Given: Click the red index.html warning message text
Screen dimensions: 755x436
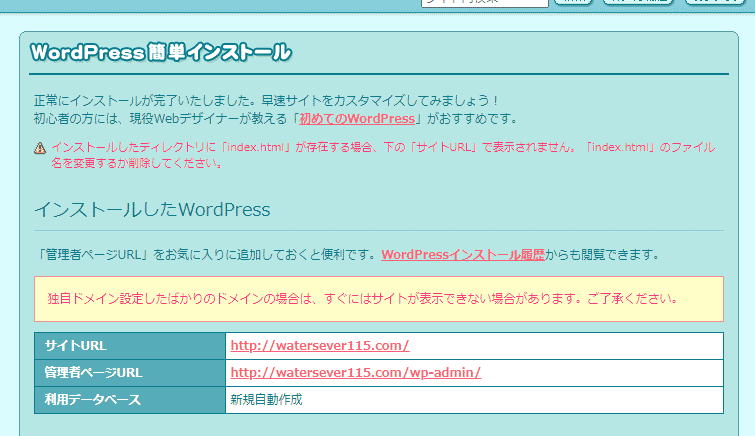Looking at the screenshot, I should click(x=383, y=155).
